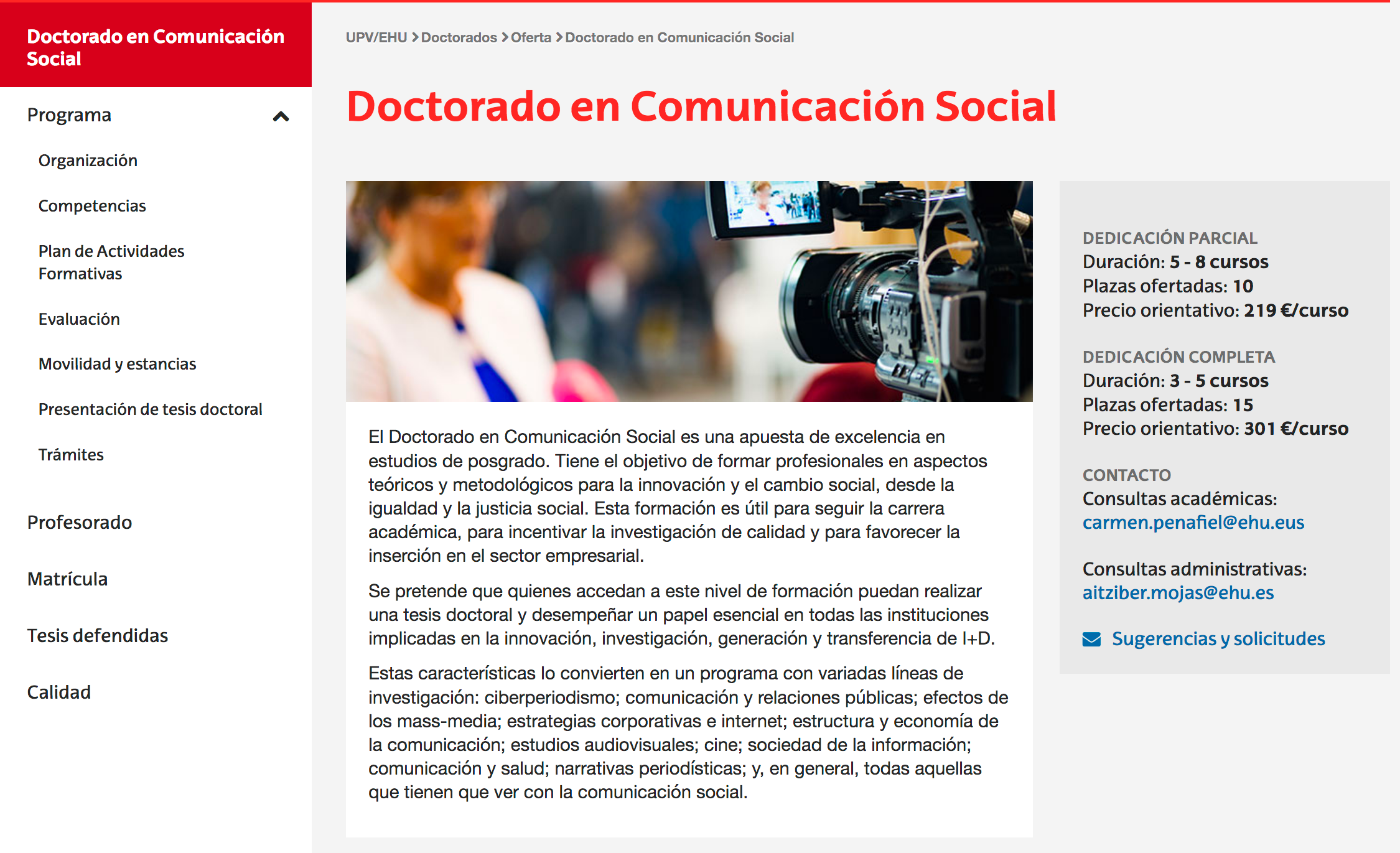Open Movilidad y estancias page
This screenshot has width=1400, height=853.
(x=117, y=364)
